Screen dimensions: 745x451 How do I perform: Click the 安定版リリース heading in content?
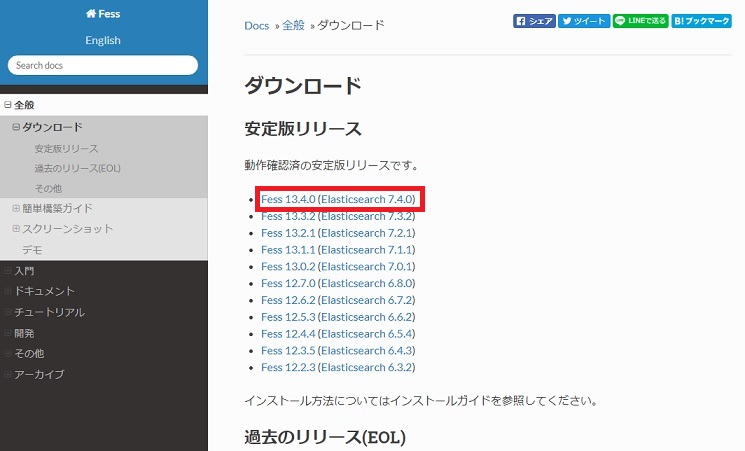click(303, 129)
